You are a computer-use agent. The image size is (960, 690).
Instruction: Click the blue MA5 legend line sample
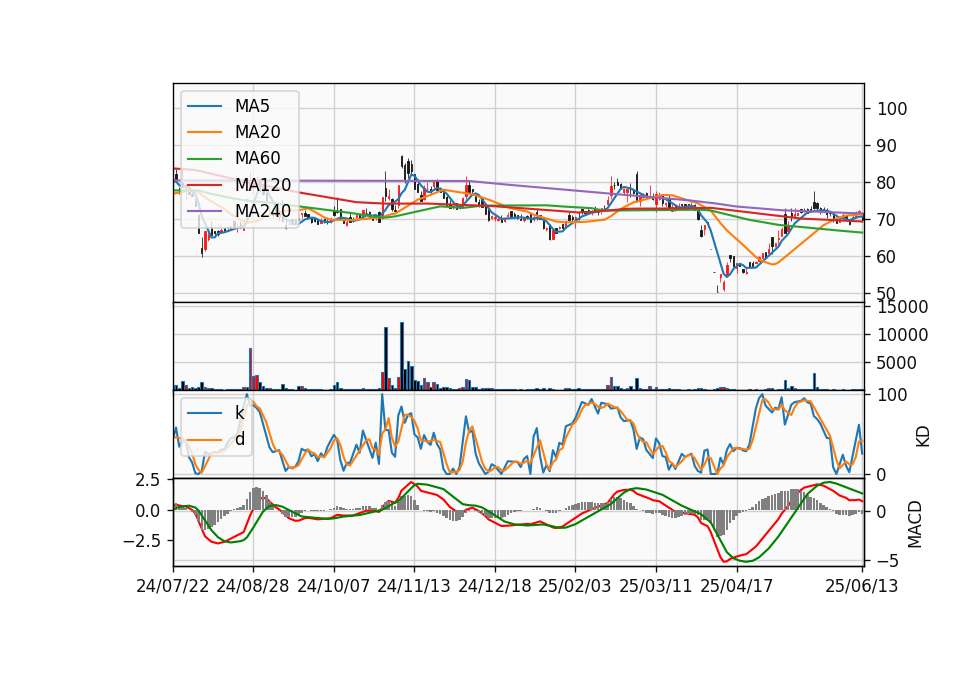204,107
